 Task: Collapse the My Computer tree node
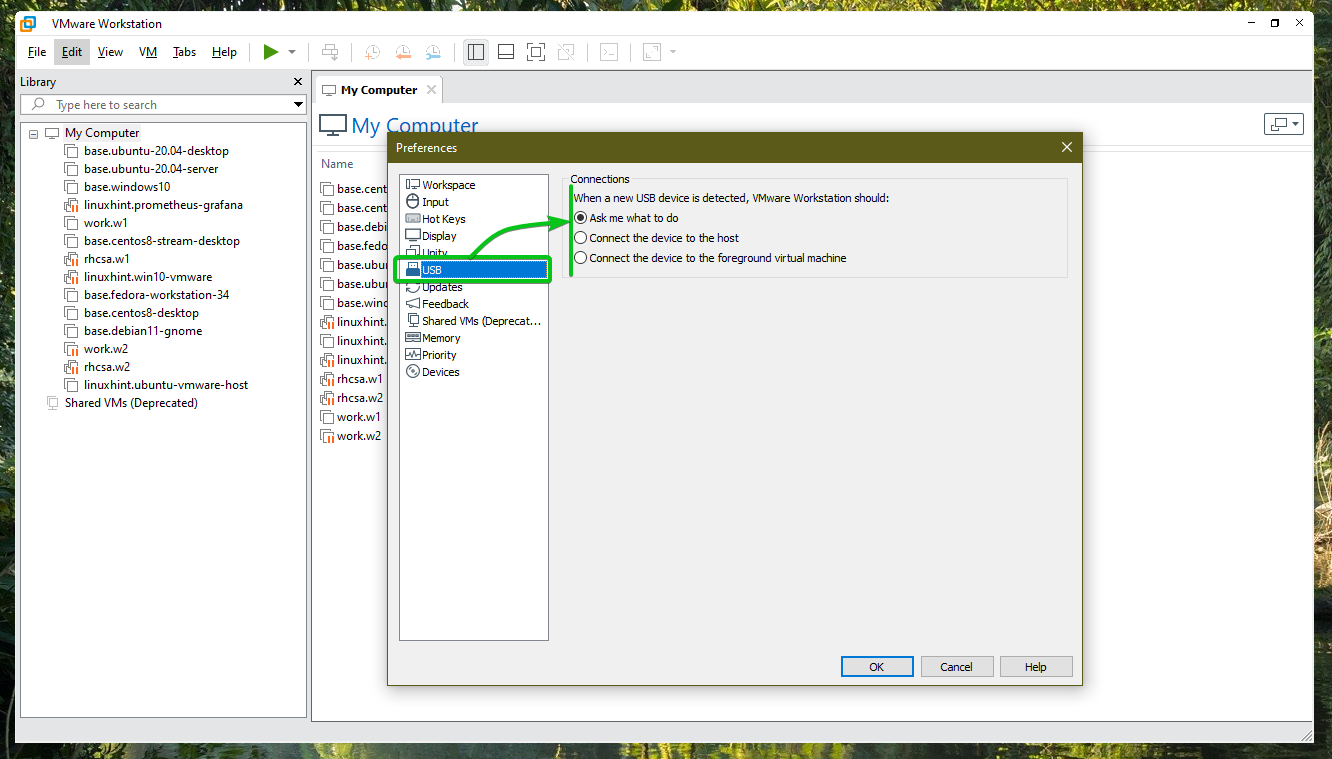click(33, 132)
